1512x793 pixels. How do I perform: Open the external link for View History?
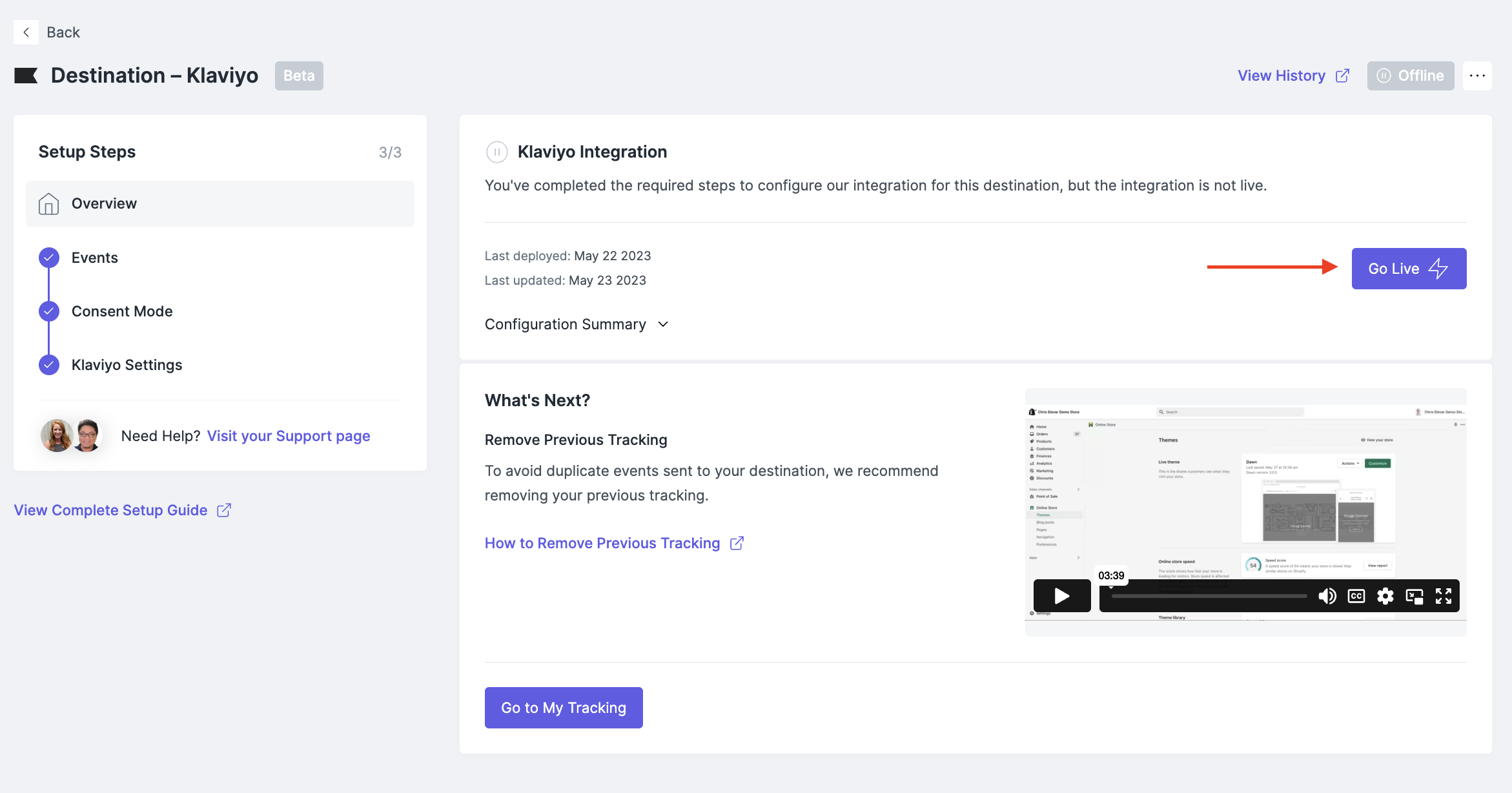pyautogui.click(x=1343, y=75)
